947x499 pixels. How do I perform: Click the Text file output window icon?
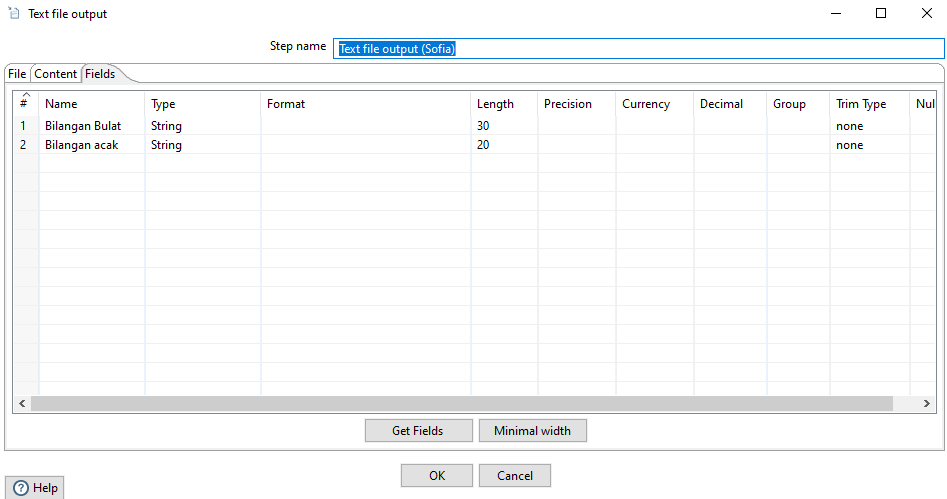pyautogui.click(x=14, y=13)
